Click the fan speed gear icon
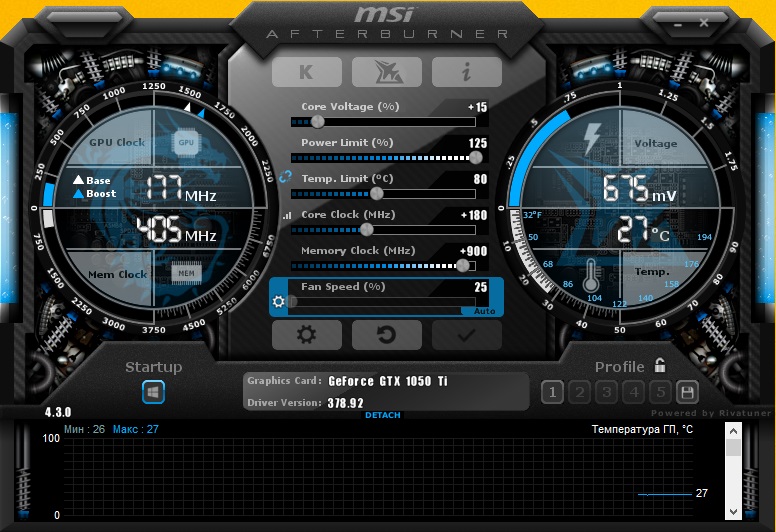 coord(279,301)
